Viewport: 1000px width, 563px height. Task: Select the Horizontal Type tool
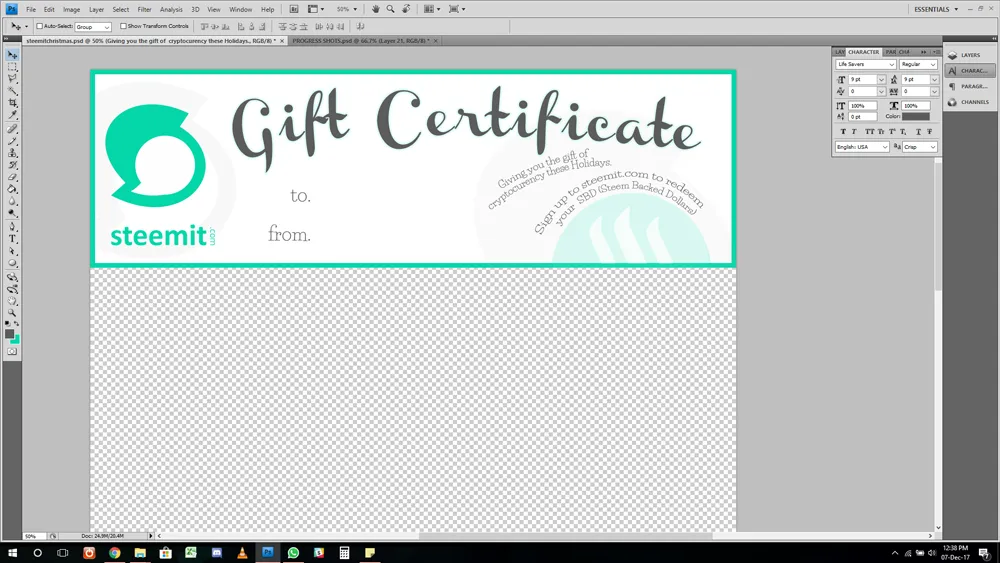[12, 240]
